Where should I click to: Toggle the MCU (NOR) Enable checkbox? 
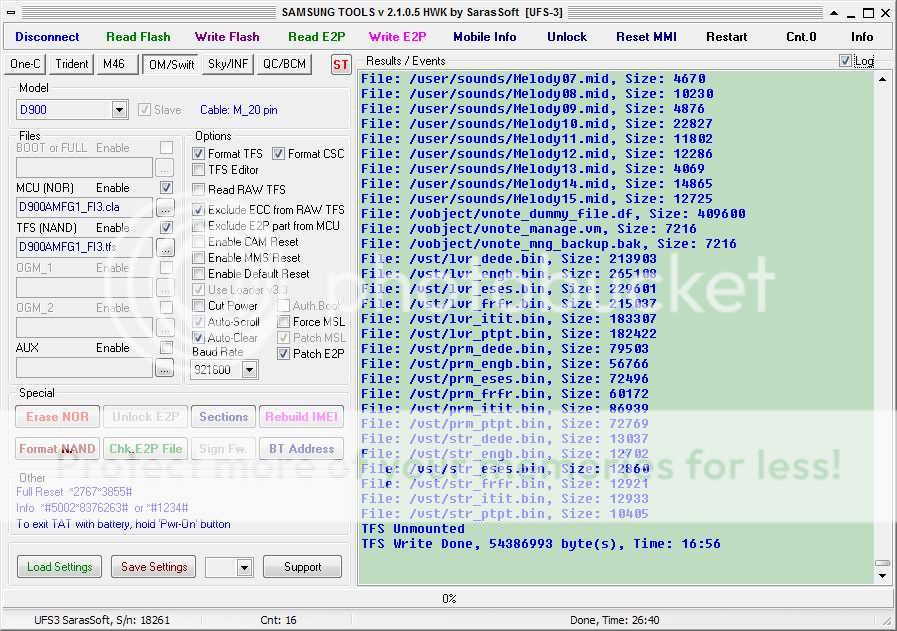166,188
